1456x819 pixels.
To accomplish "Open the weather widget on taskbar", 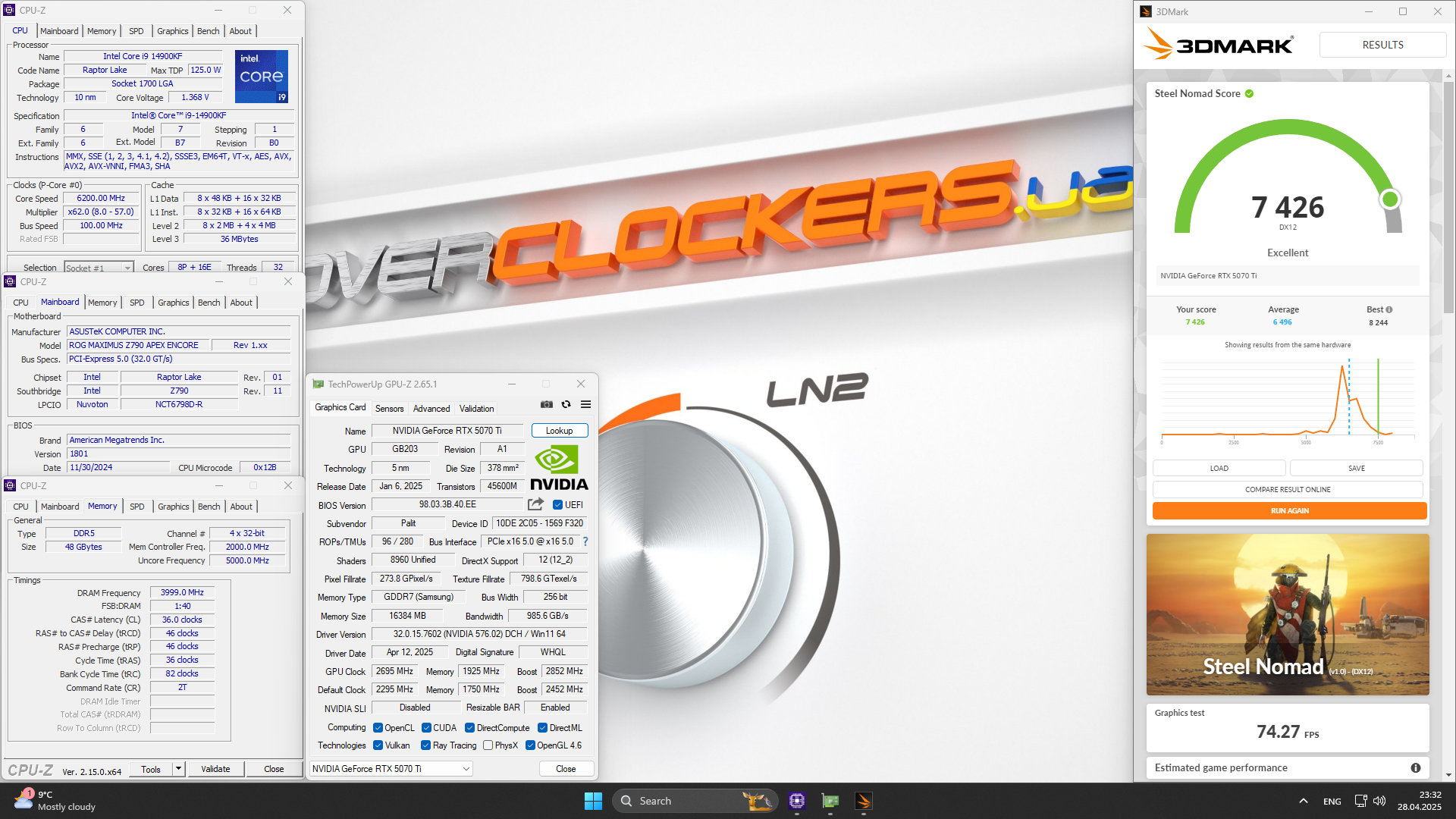I will coord(53,801).
